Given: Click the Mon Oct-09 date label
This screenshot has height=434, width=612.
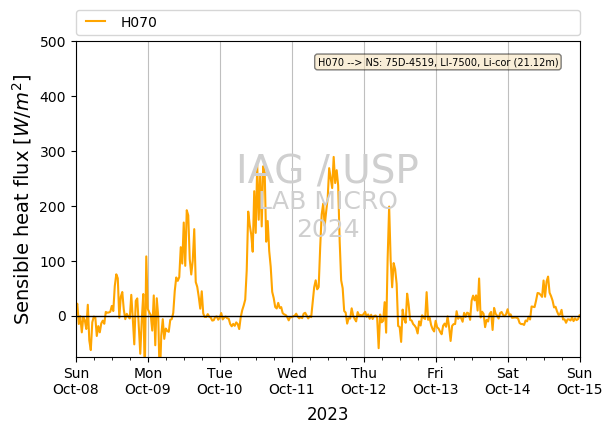Looking at the screenshot, I should tap(148, 381).
